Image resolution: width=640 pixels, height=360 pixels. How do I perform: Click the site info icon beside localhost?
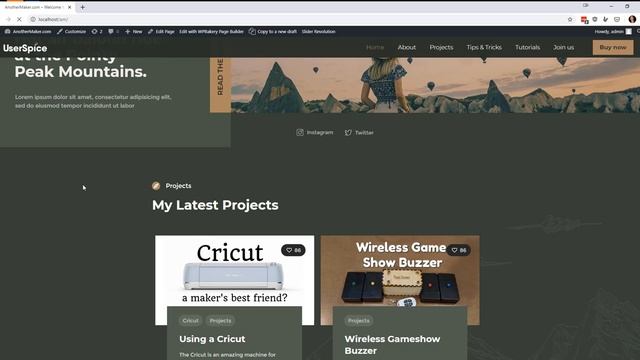(x=33, y=19)
